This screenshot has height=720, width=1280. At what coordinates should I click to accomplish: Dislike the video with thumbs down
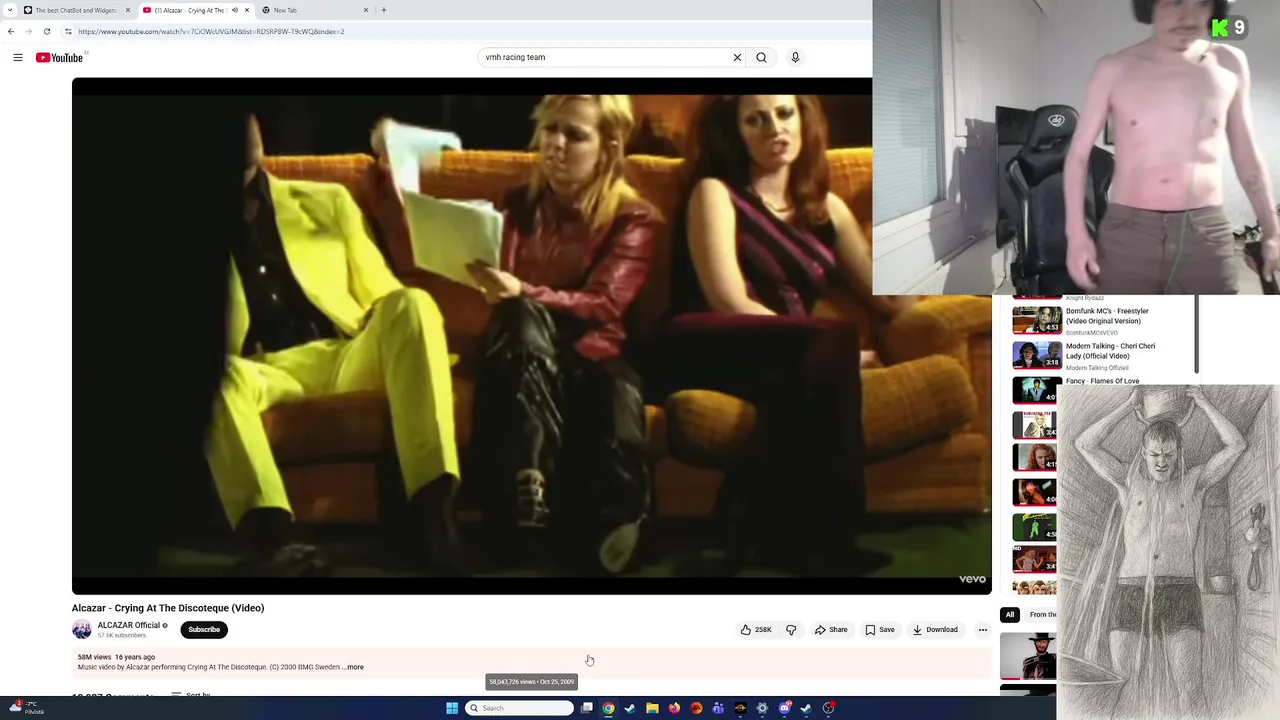pyautogui.click(x=791, y=630)
